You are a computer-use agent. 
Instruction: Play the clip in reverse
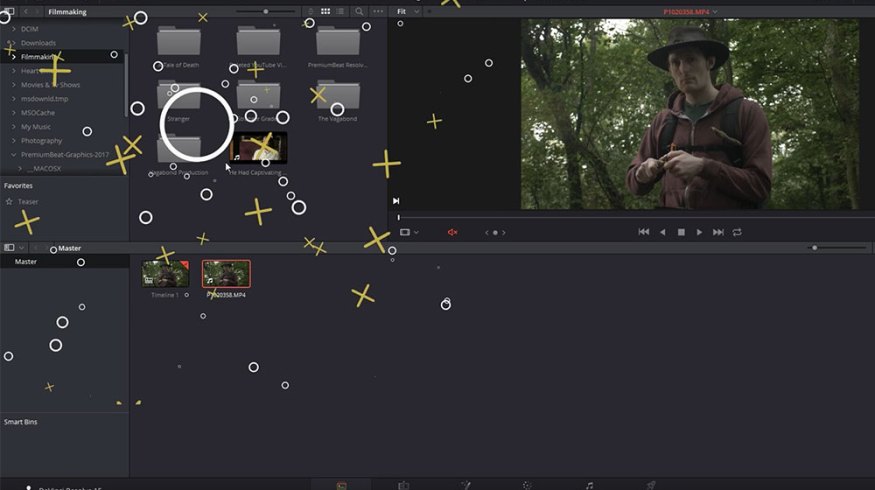(x=662, y=232)
